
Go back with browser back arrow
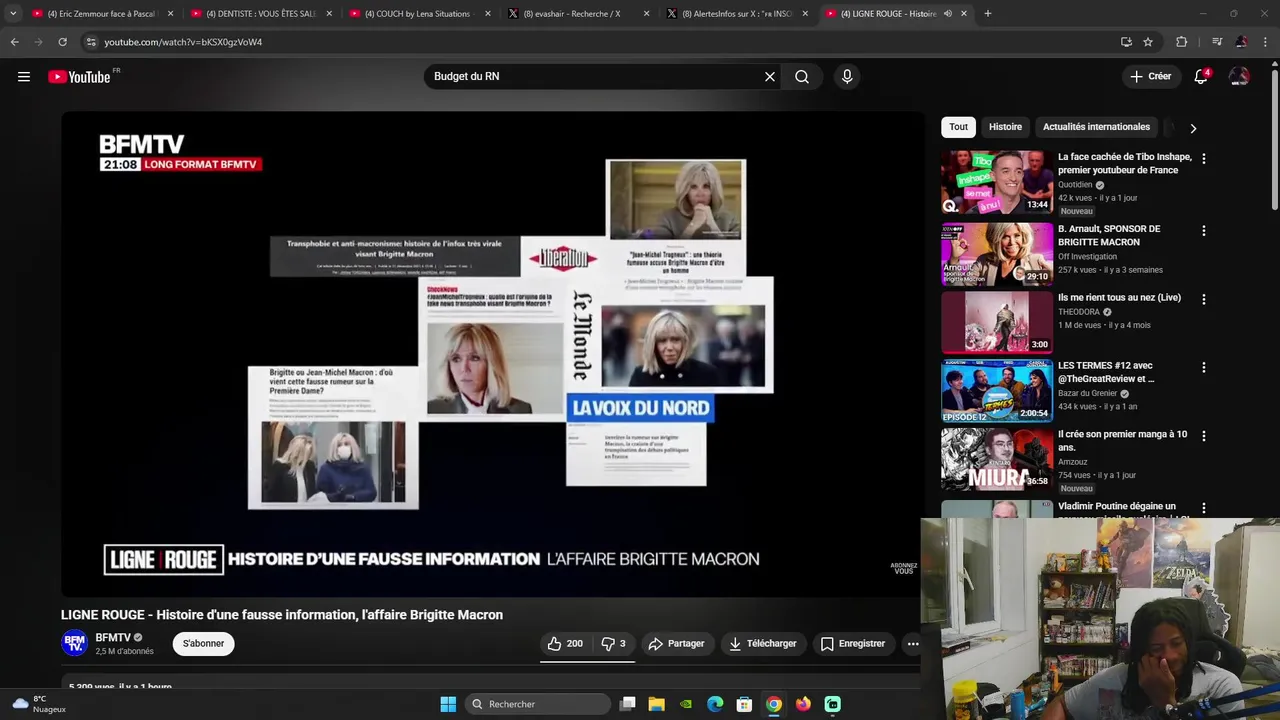coord(14,42)
